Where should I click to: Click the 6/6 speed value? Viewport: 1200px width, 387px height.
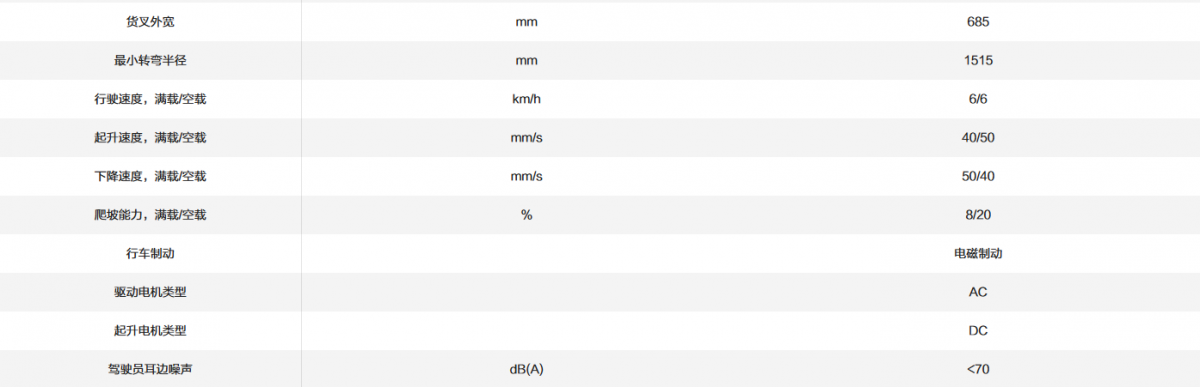(x=978, y=99)
